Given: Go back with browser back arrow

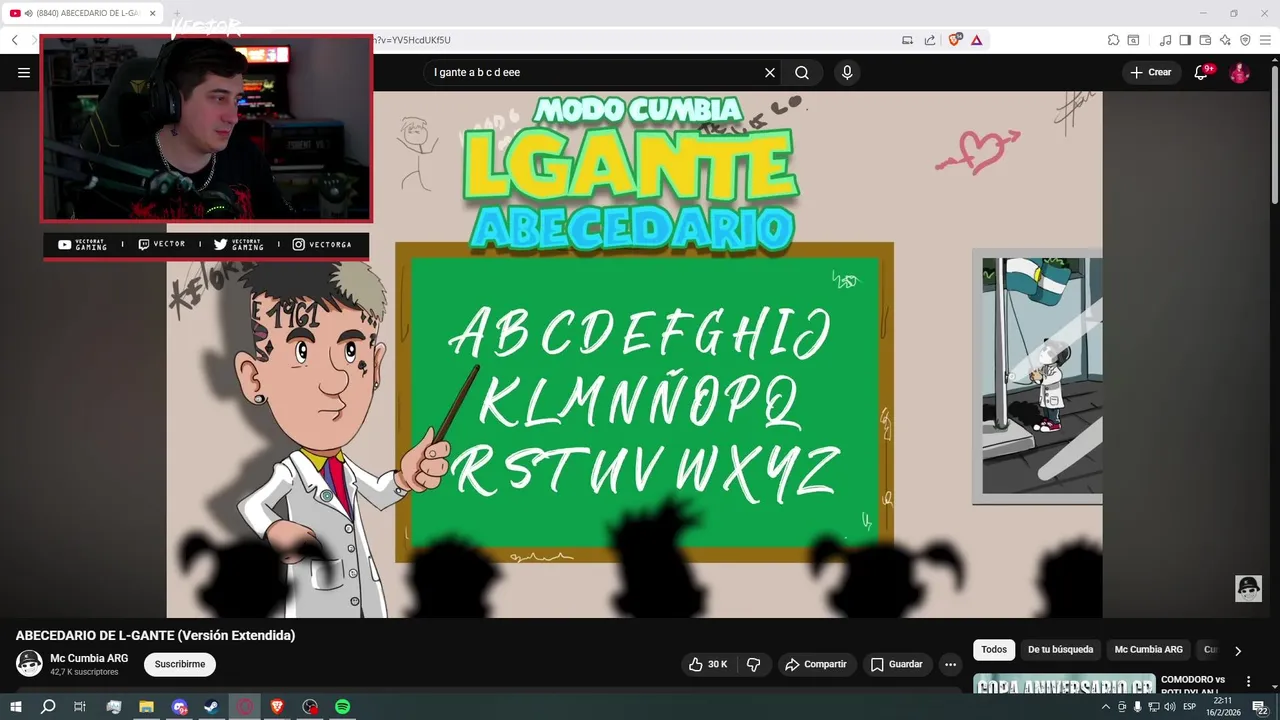Looking at the screenshot, I should coord(15,40).
